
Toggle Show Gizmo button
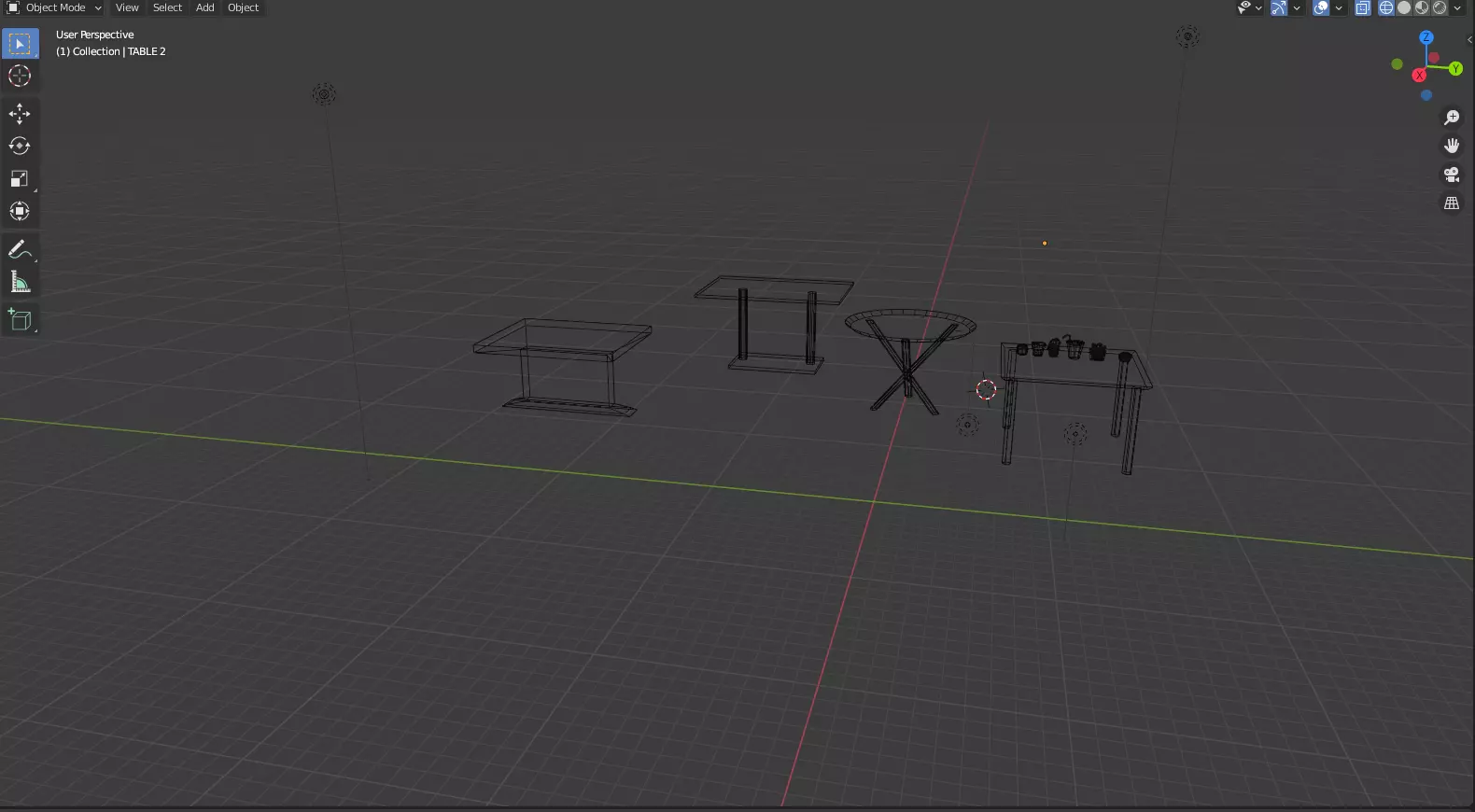pos(1279,7)
